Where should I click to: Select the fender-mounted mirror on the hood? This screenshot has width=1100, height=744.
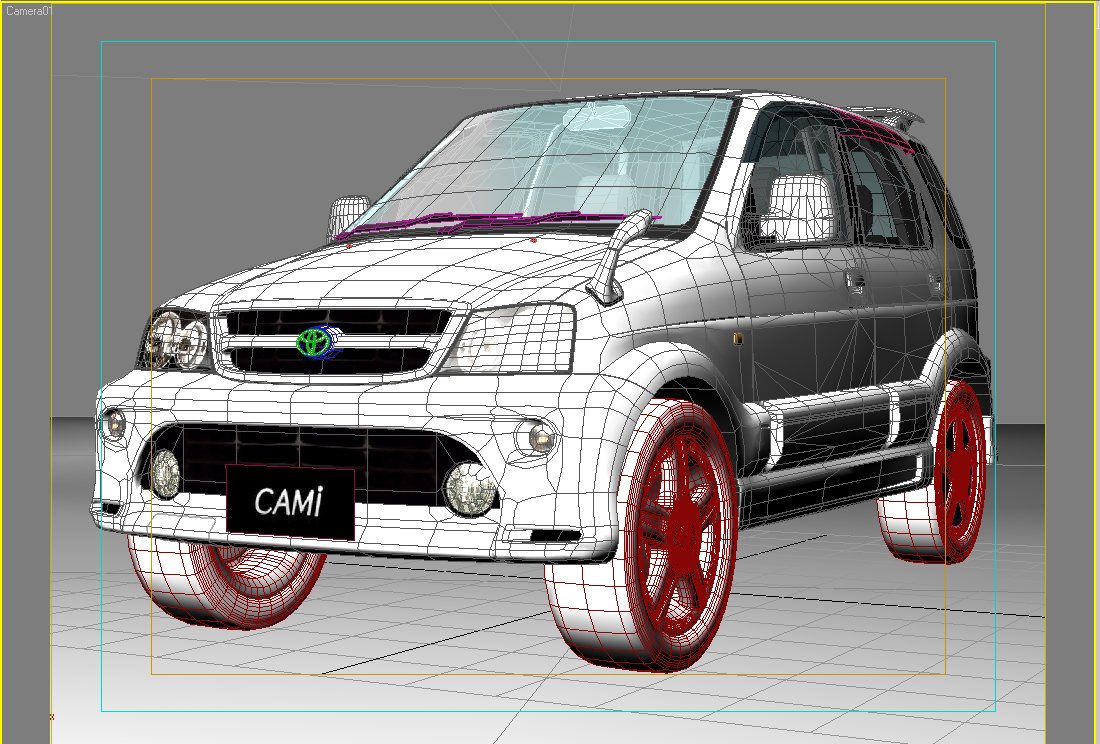tap(617, 262)
